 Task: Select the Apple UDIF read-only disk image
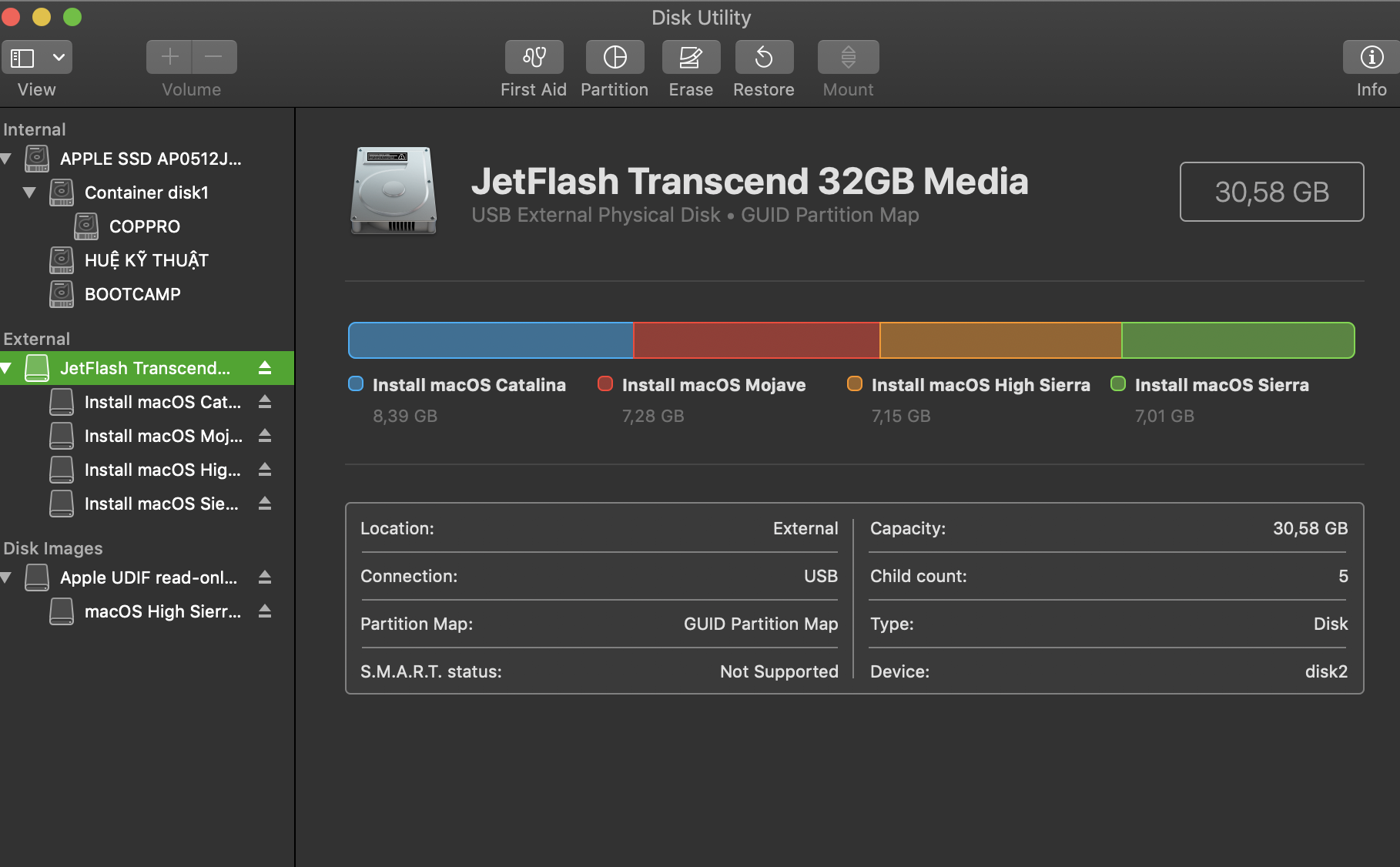[x=147, y=577]
